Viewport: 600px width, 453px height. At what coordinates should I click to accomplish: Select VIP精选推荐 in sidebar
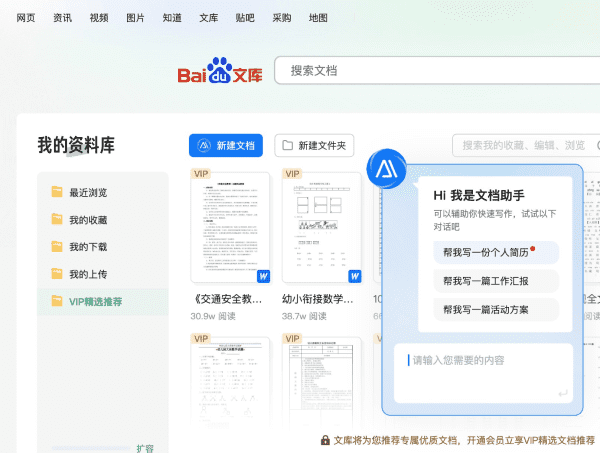tap(95, 301)
